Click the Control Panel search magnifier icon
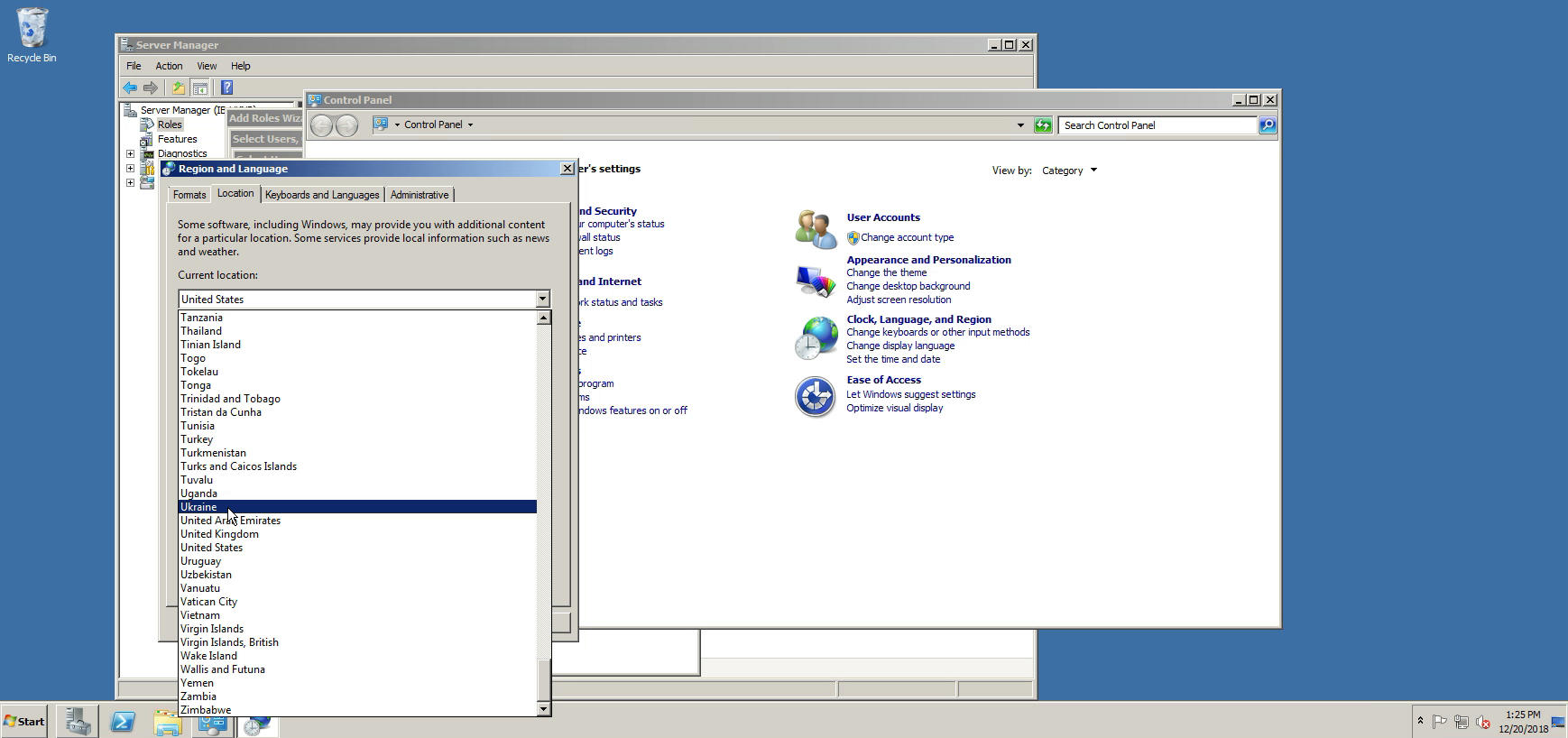 [x=1268, y=125]
